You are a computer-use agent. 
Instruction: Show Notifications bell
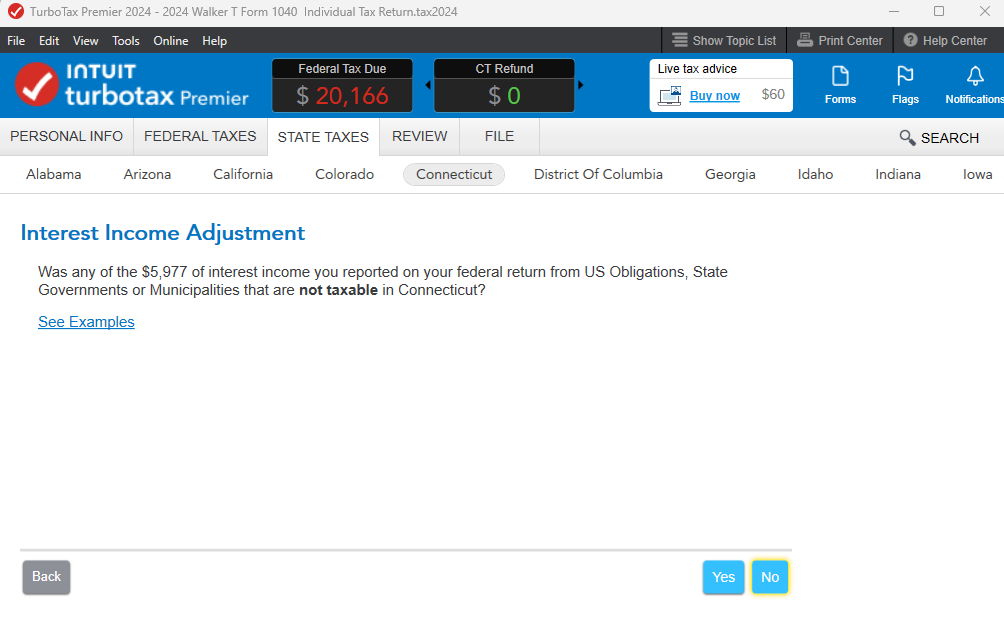tap(974, 84)
